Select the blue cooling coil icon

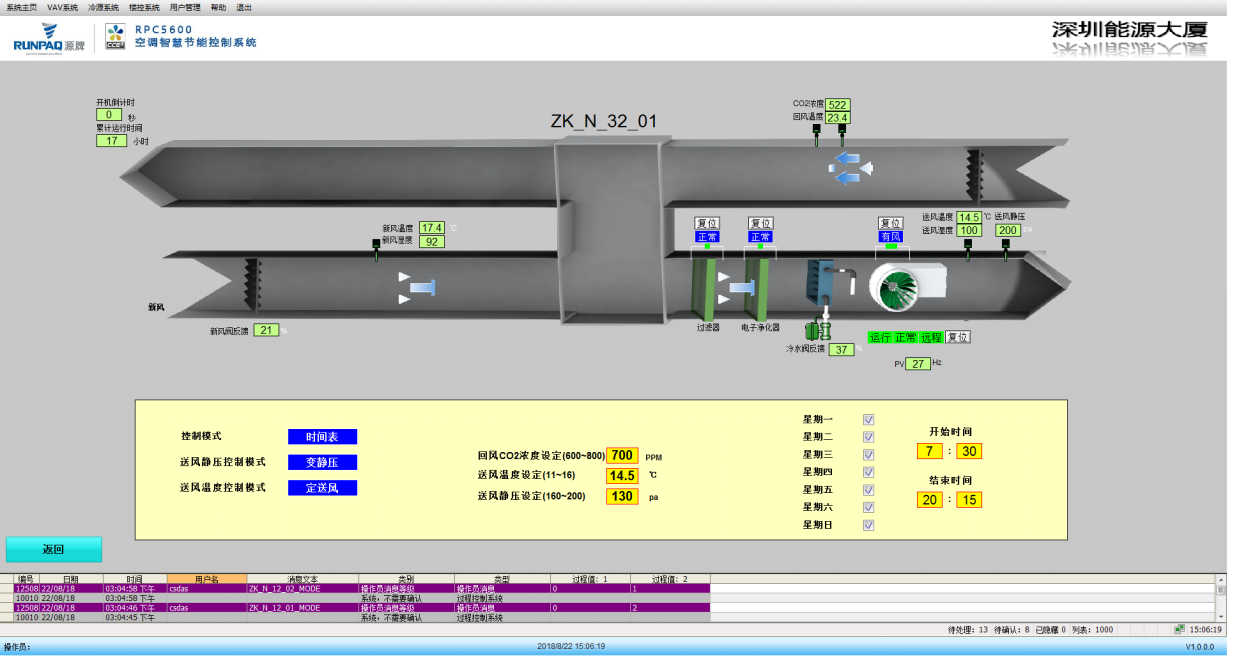820,281
